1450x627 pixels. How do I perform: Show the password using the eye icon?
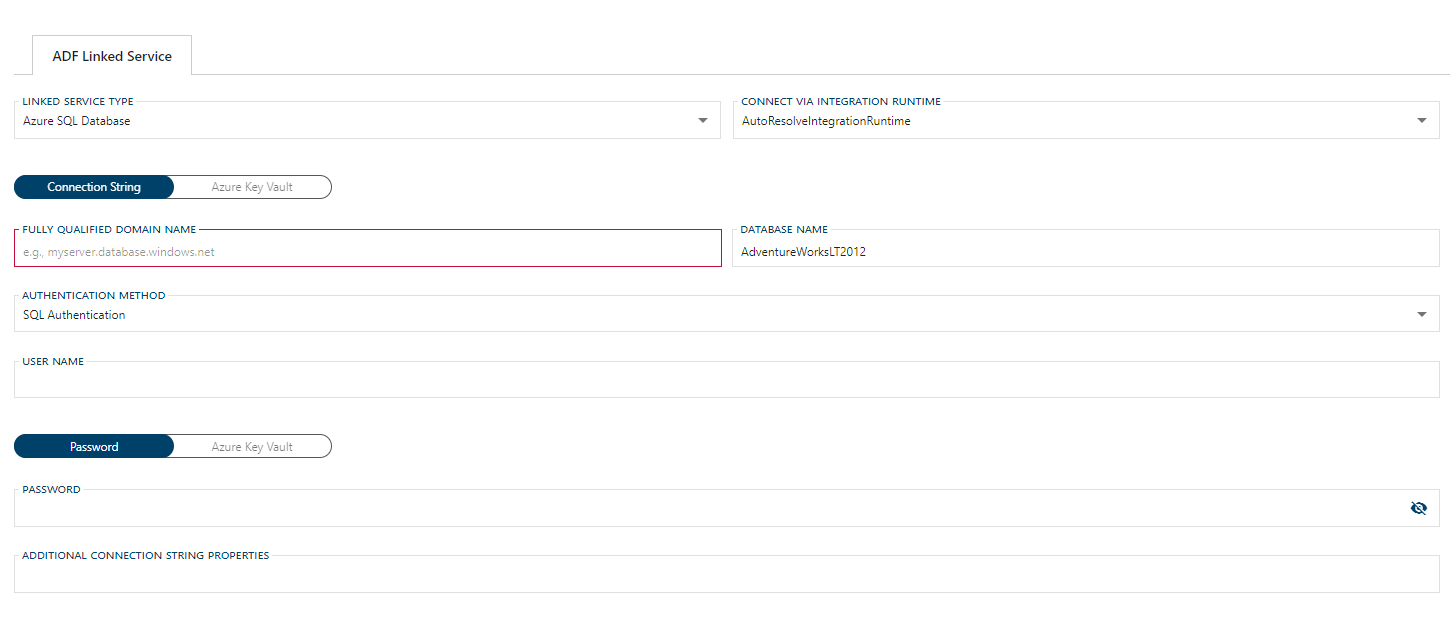[1418, 507]
